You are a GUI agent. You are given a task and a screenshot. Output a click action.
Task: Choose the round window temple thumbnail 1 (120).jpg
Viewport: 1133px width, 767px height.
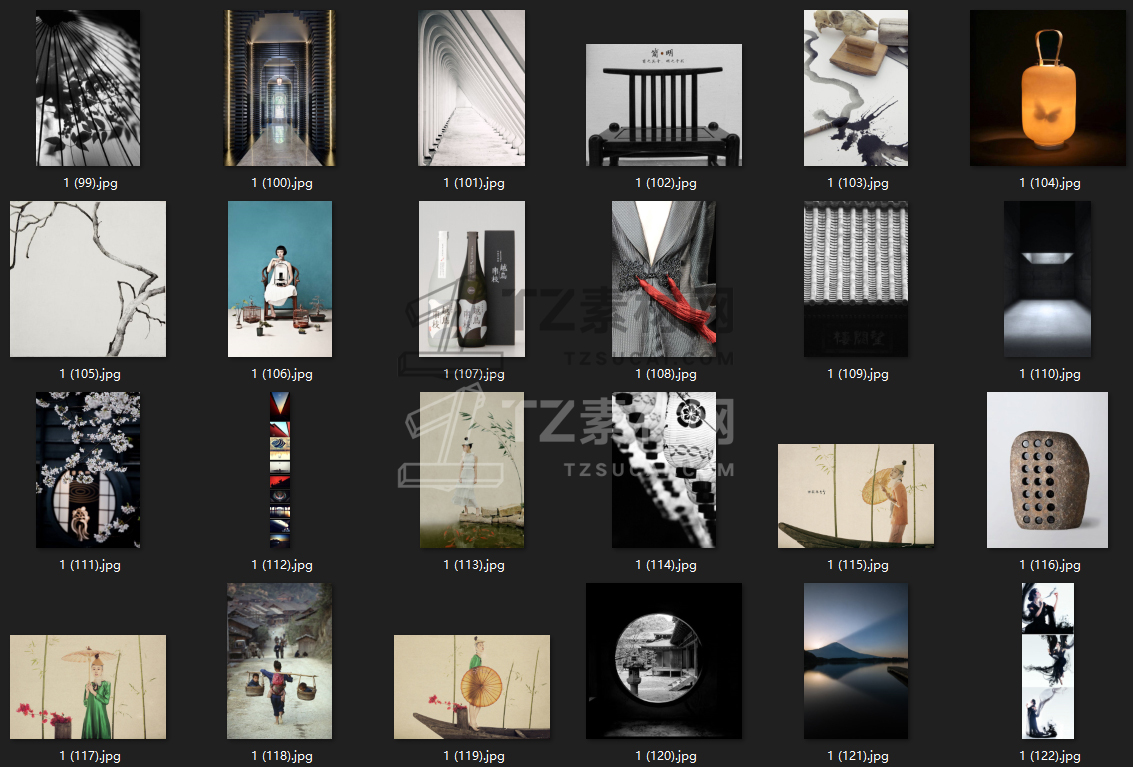click(664, 661)
